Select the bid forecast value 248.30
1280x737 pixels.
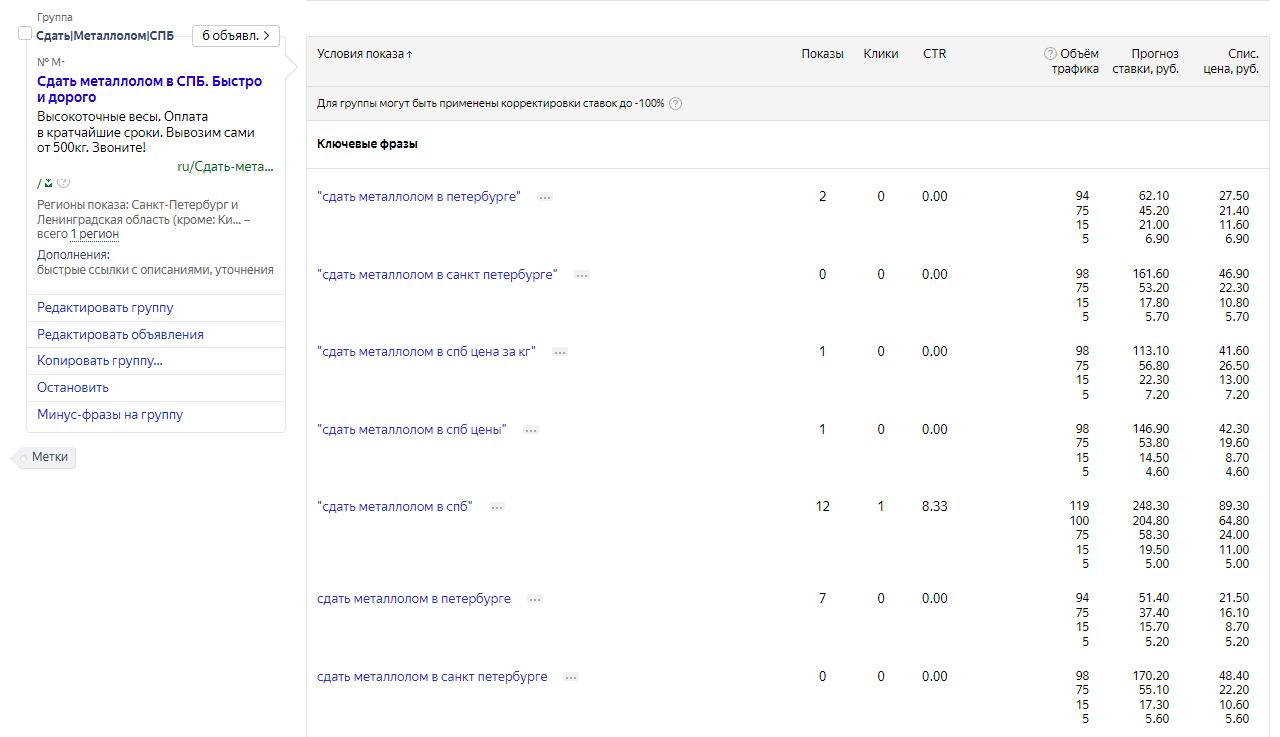1153,506
